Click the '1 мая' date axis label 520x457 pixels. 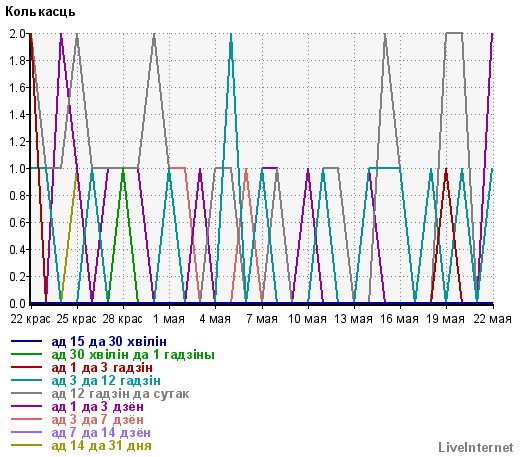(169, 319)
